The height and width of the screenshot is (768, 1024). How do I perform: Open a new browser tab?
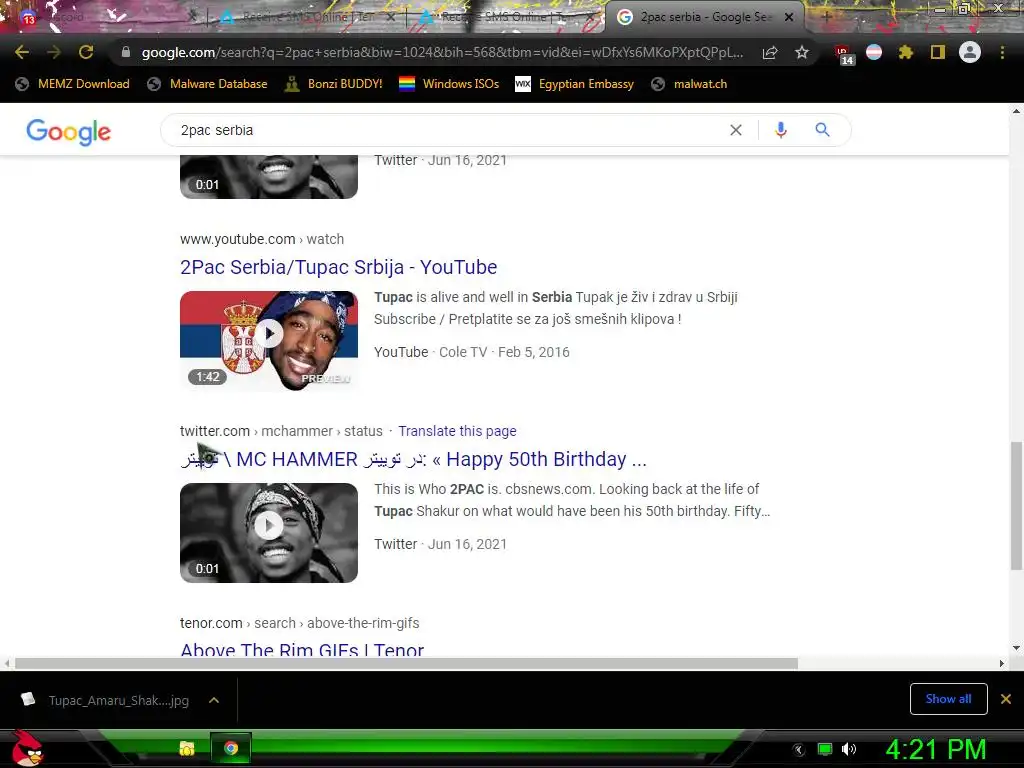[x=826, y=18]
